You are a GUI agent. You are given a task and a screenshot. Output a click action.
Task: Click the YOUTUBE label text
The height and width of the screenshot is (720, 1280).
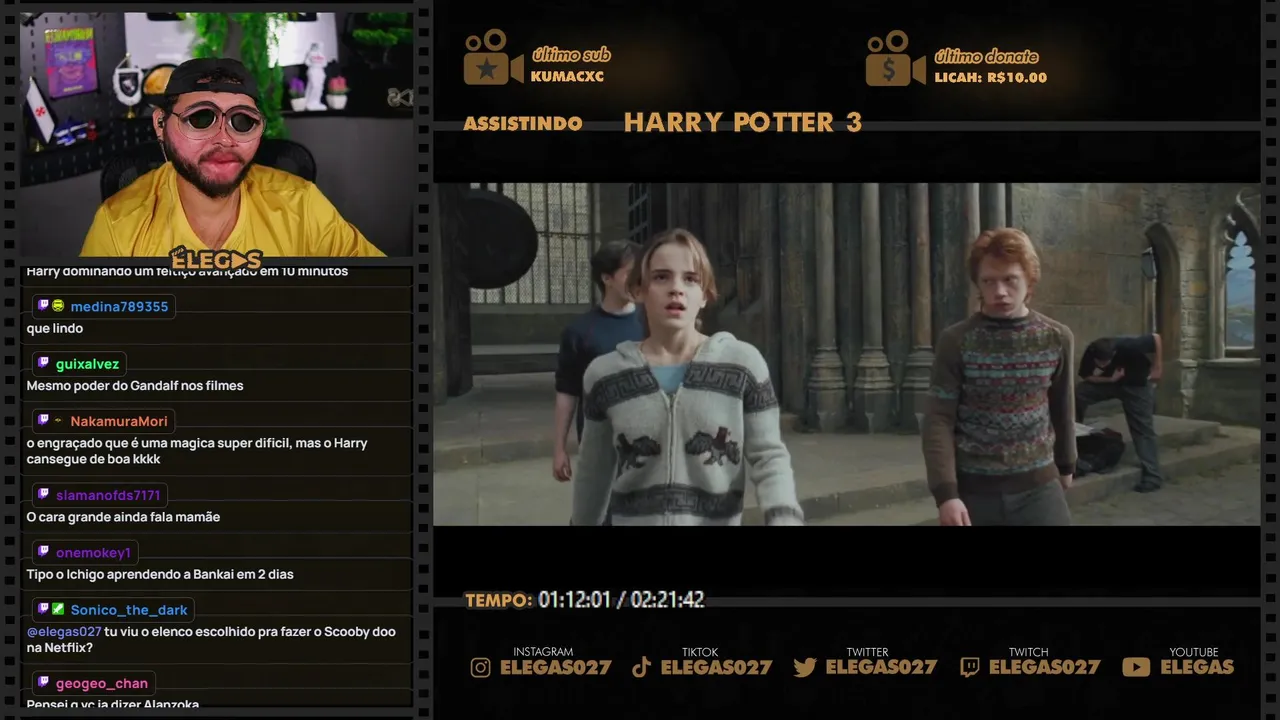tap(1193, 652)
